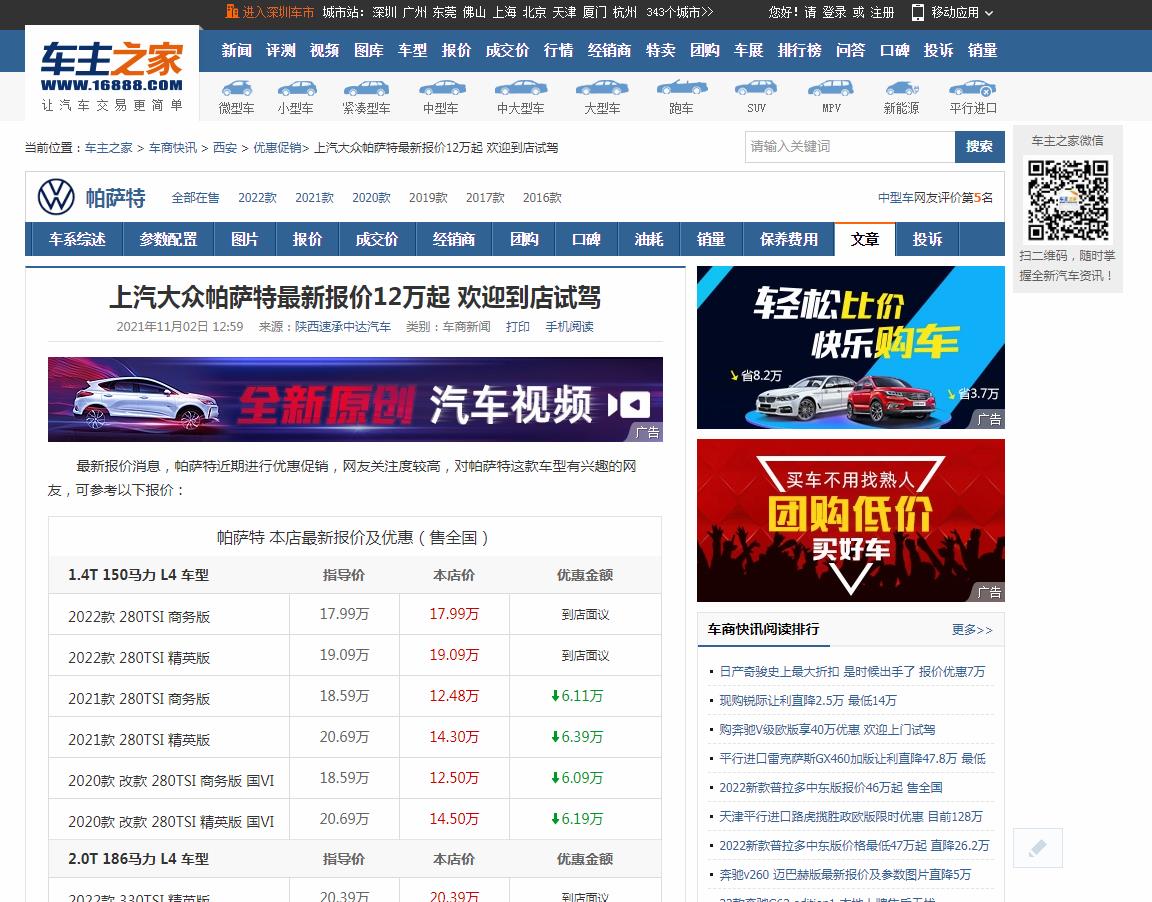The image size is (1152, 902).
Task: Click the 登录 link
Action: click(834, 12)
